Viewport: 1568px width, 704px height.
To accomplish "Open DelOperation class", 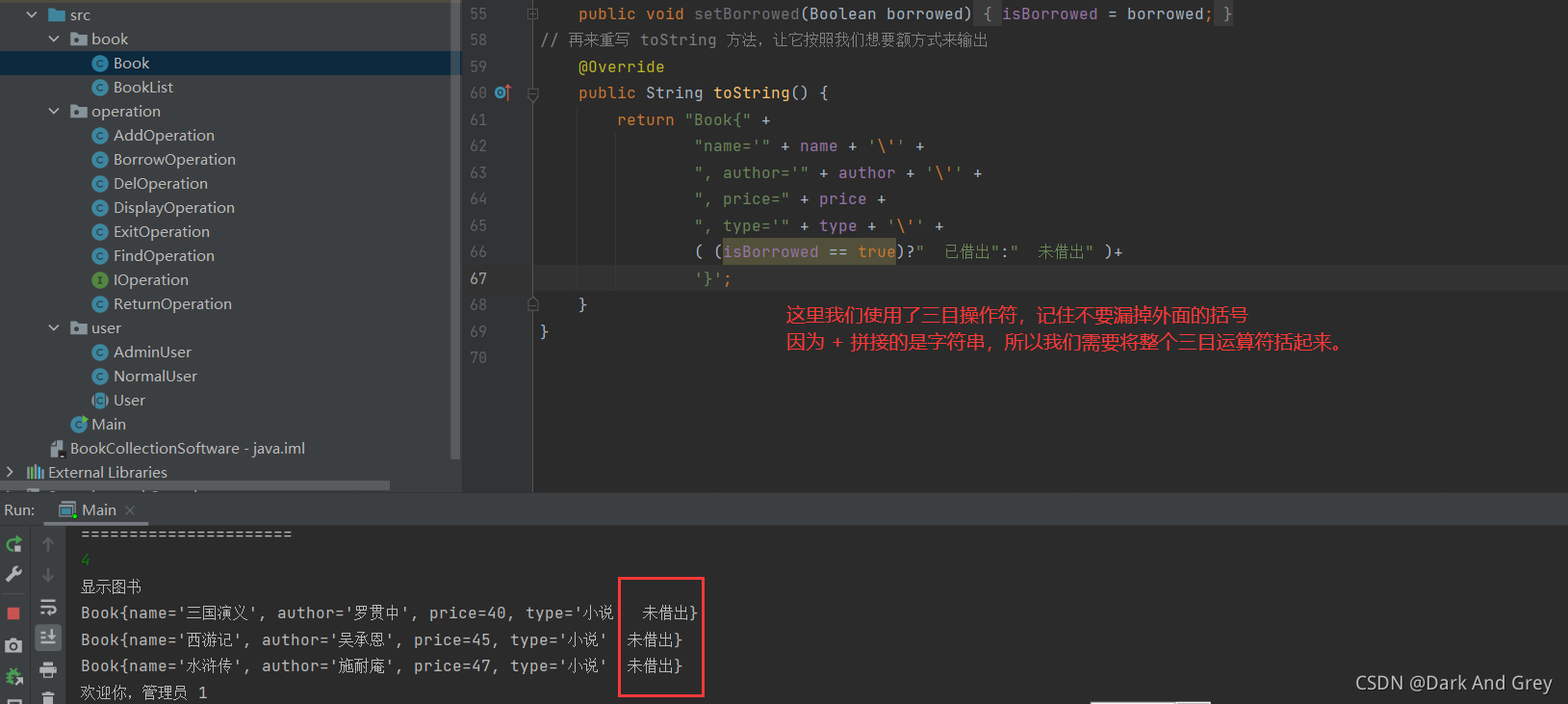I will [161, 184].
